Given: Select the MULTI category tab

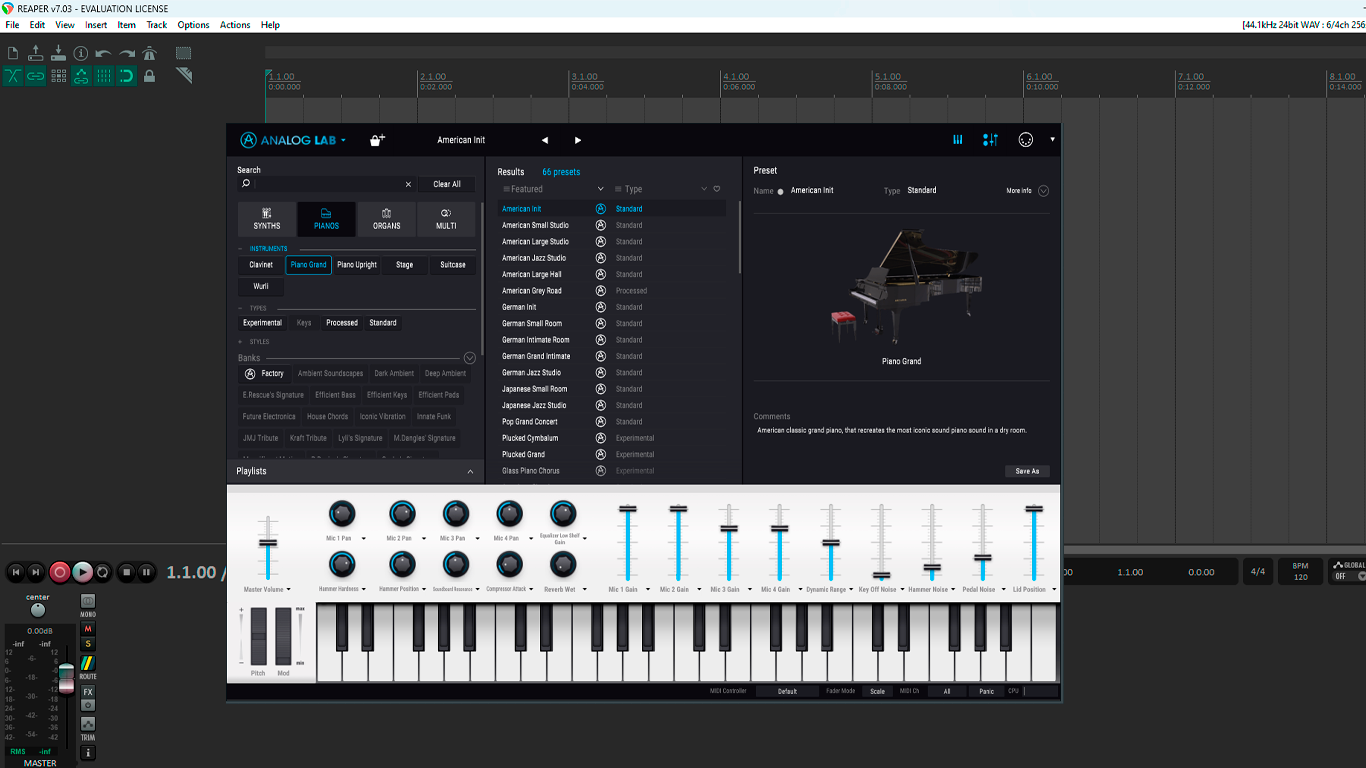Looking at the screenshot, I should coord(446,219).
